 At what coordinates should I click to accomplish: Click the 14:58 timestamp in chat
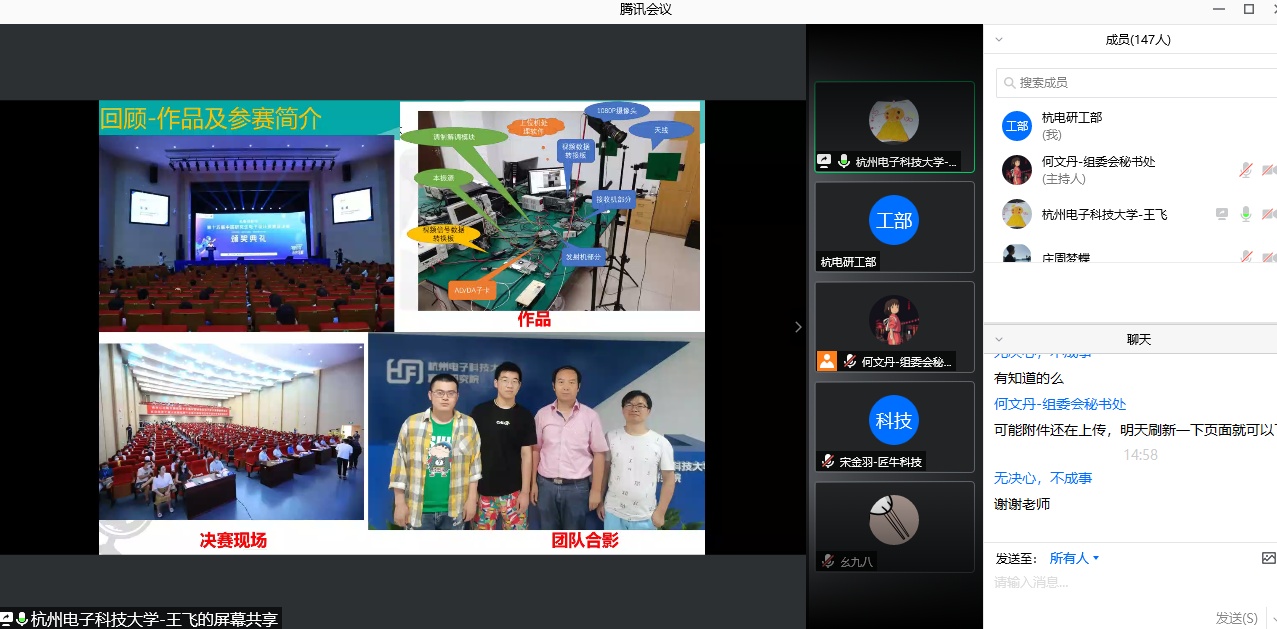point(1140,454)
